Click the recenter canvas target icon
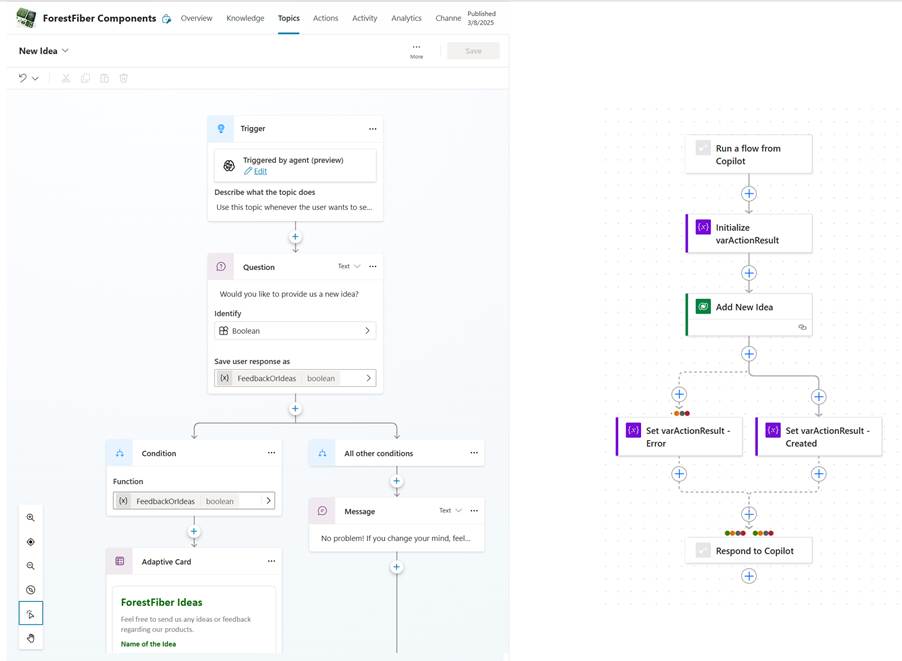 tap(31, 542)
